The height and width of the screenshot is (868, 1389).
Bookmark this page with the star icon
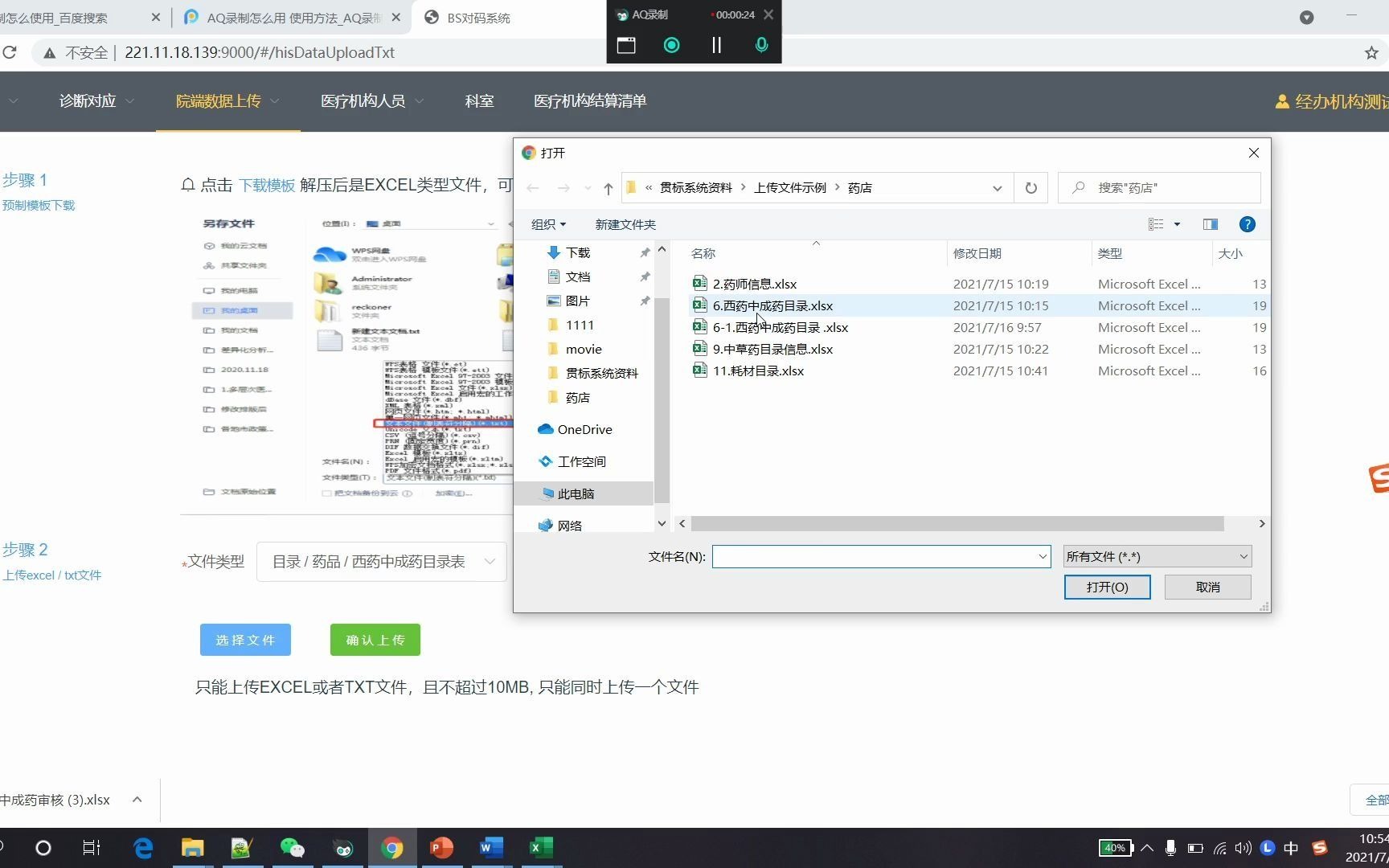tap(1371, 53)
